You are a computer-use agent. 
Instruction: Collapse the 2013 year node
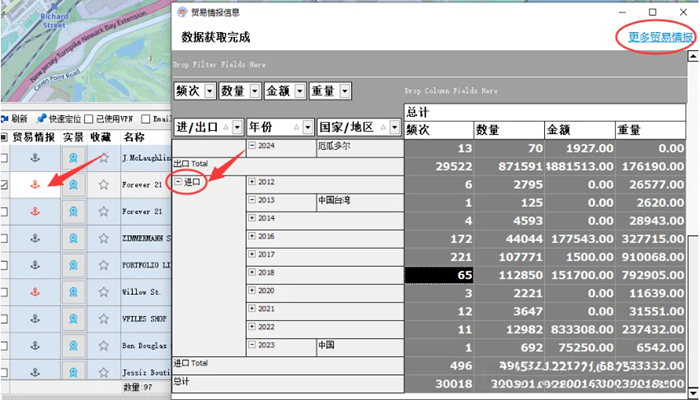[252, 200]
